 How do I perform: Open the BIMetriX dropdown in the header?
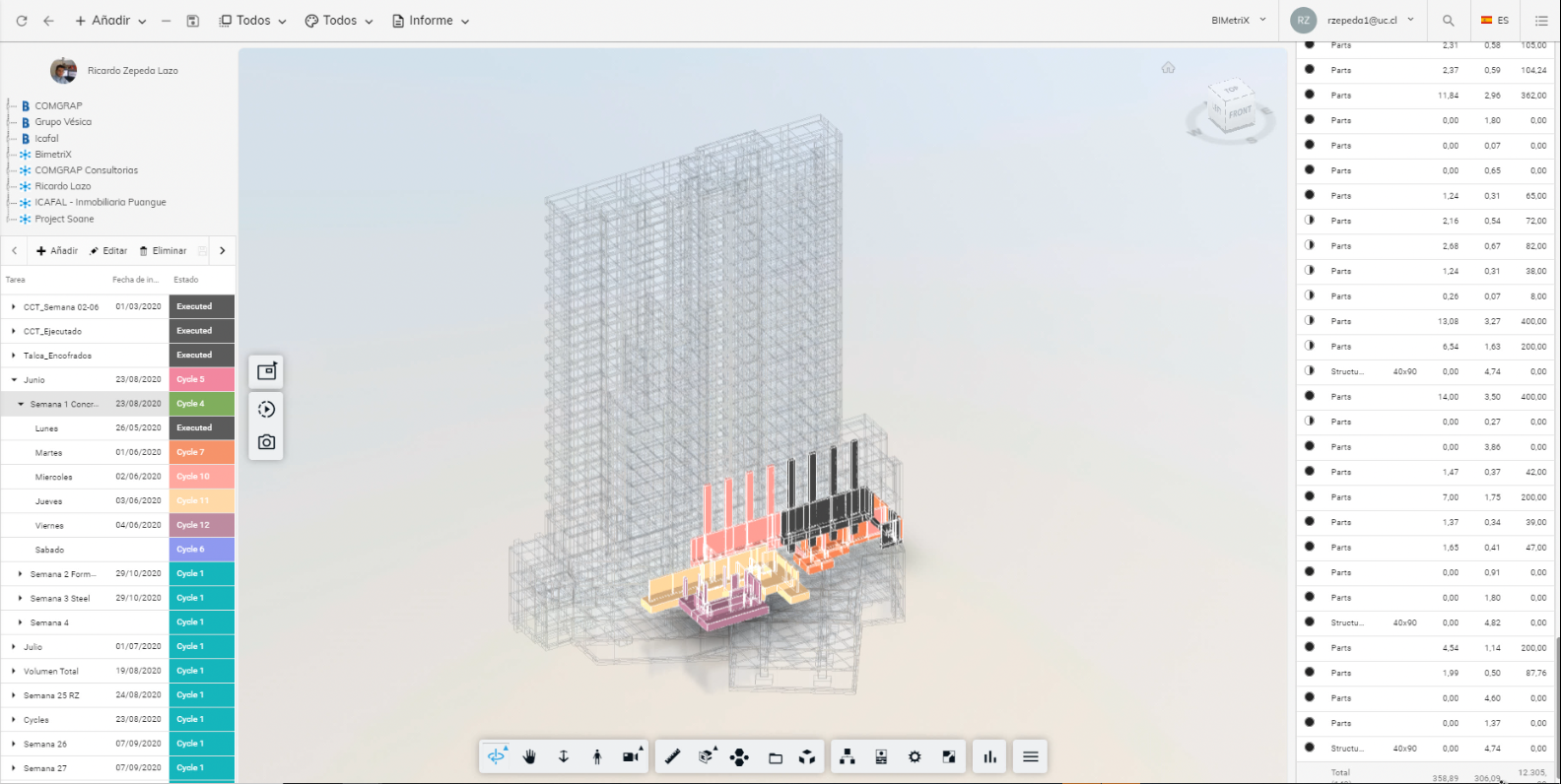(1239, 21)
